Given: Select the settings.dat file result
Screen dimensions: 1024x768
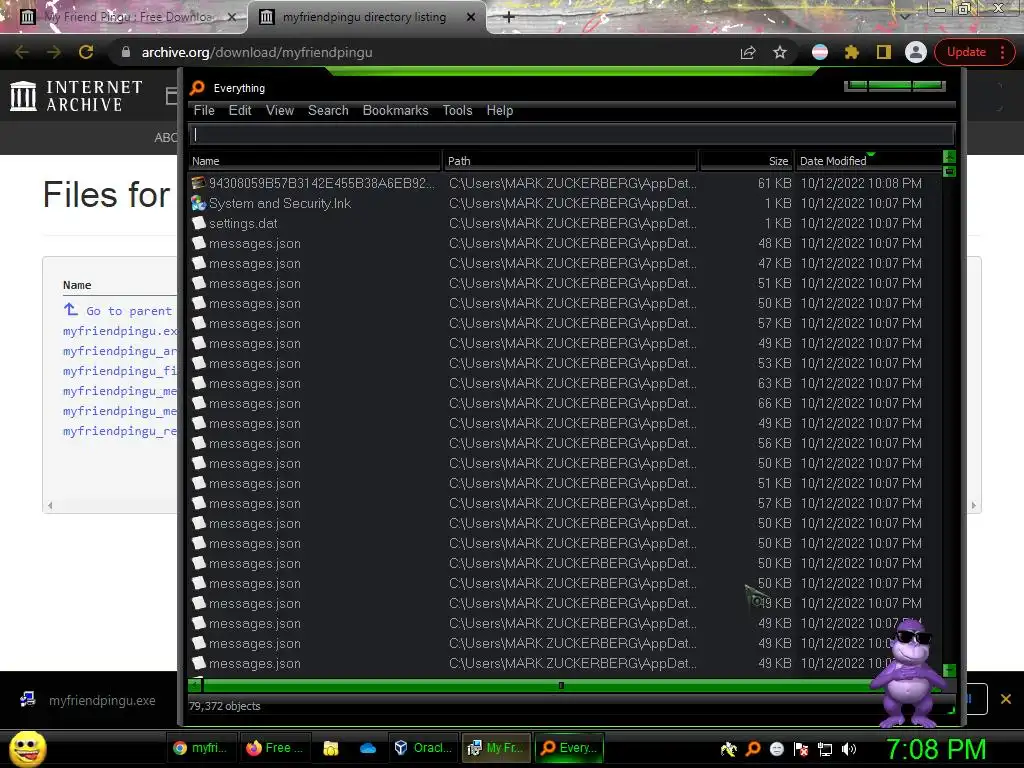Looking at the screenshot, I should coord(565,223).
